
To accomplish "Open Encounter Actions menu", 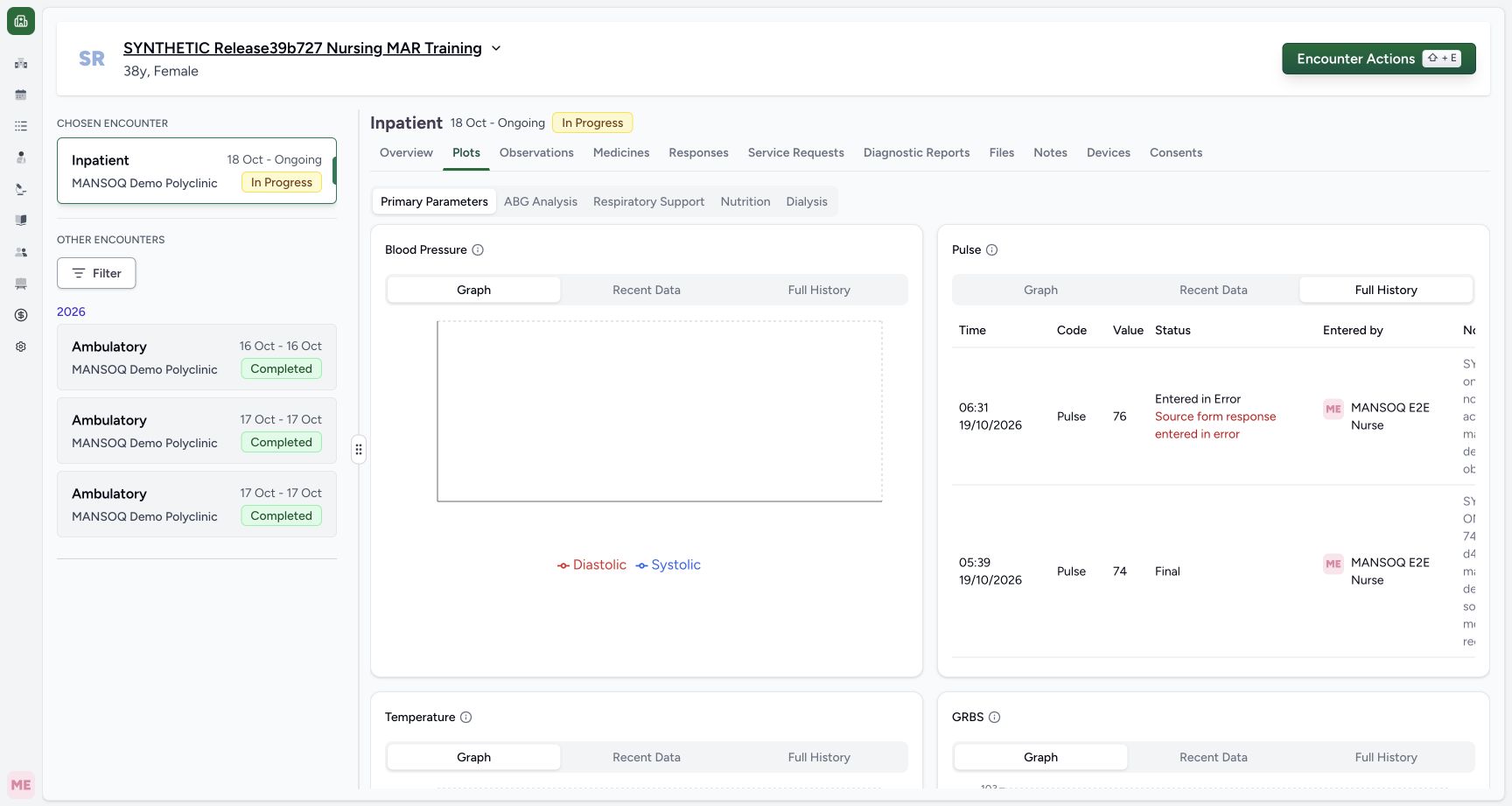I will tap(1379, 59).
